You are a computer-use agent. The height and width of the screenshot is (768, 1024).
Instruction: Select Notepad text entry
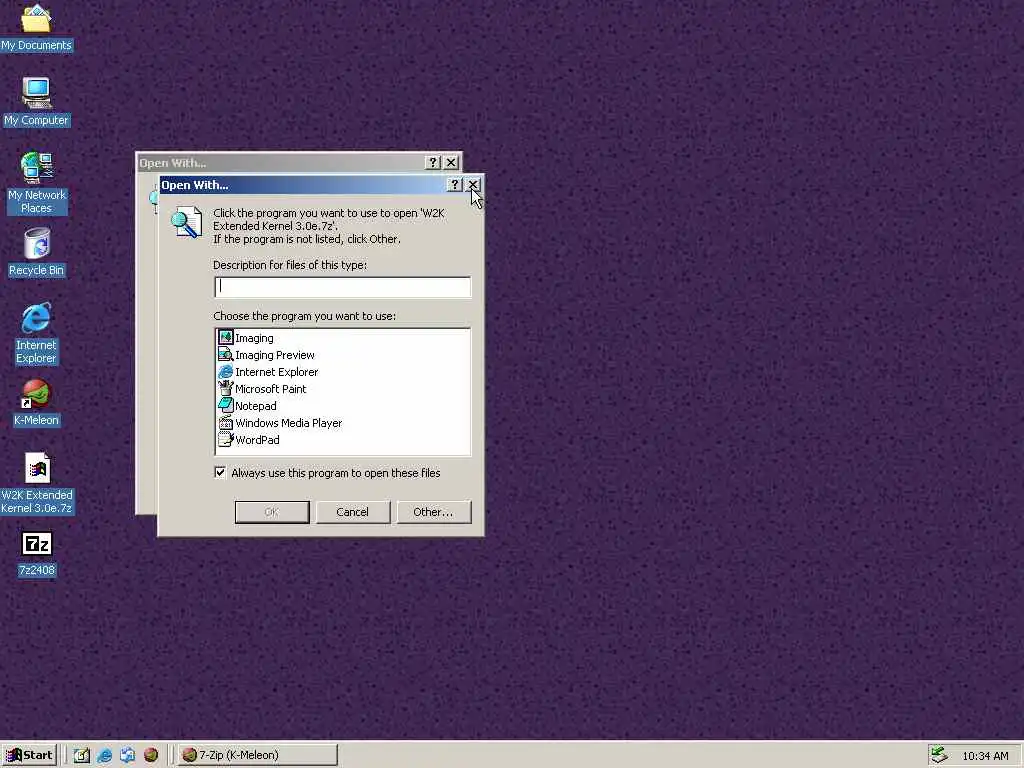pyautogui.click(x=255, y=406)
